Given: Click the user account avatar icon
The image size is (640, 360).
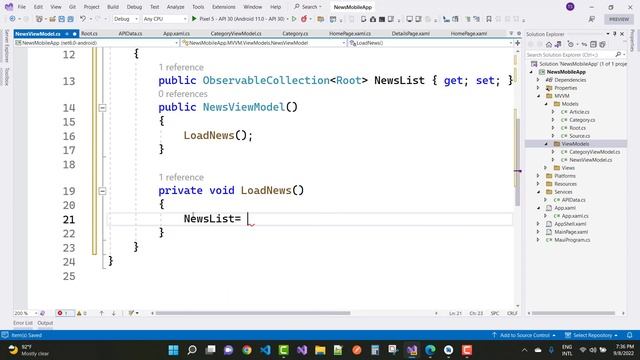Looking at the screenshot, I should (570, 7).
